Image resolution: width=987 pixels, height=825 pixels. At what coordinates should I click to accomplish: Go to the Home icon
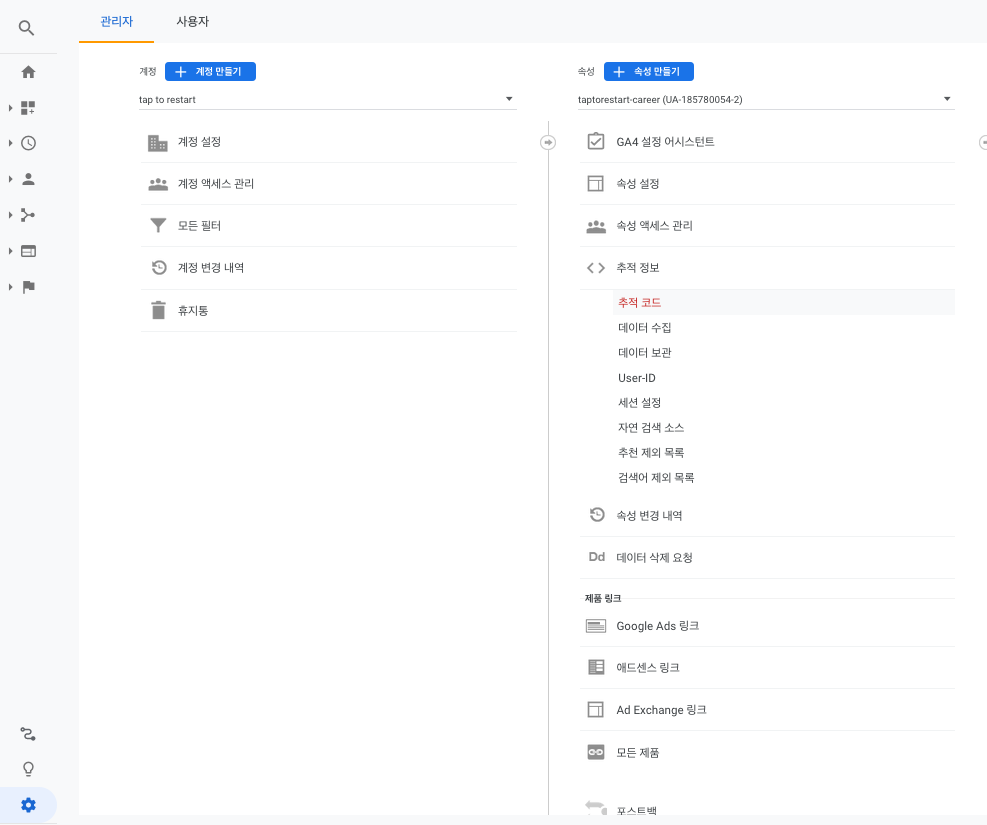pos(28,72)
